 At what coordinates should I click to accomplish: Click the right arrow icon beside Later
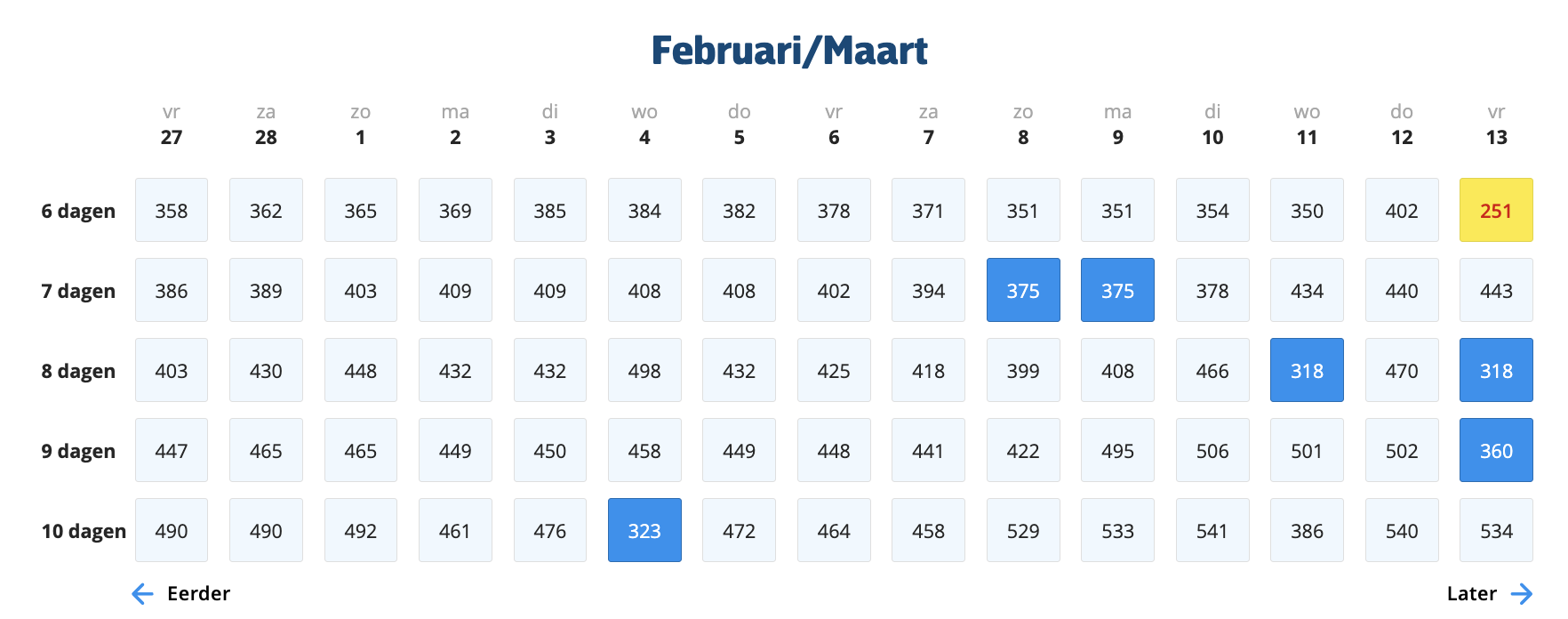click(1522, 594)
